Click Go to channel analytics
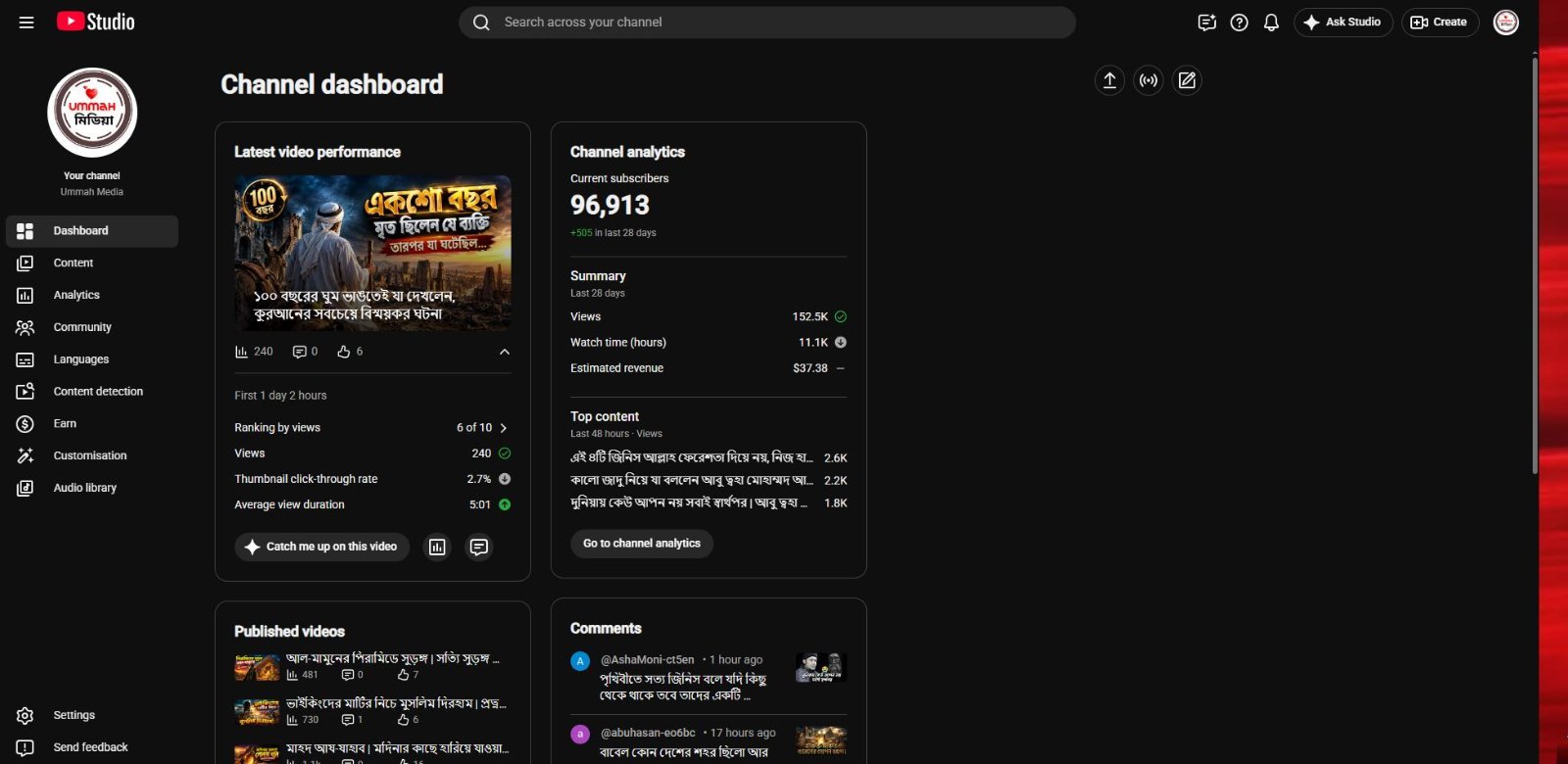This screenshot has height=764, width=1568. click(x=642, y=544)
